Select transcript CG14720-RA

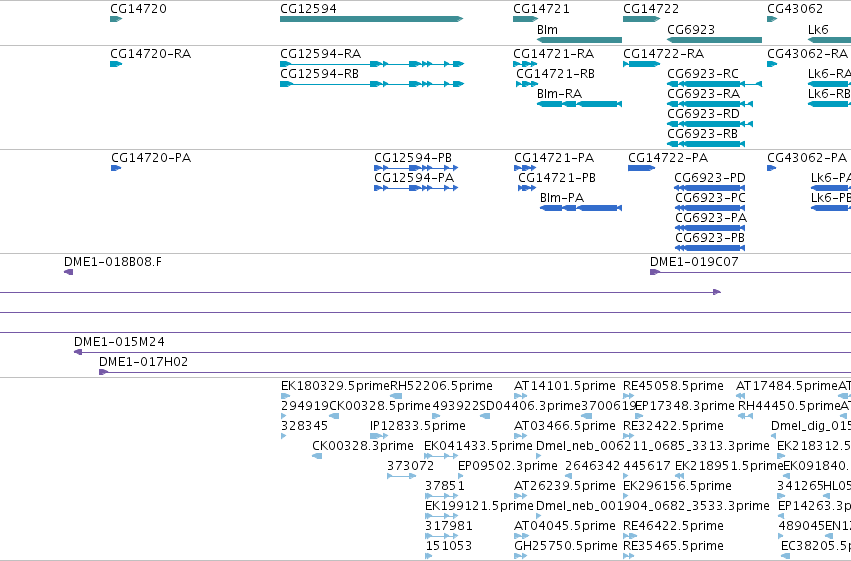tap(116, 64)
